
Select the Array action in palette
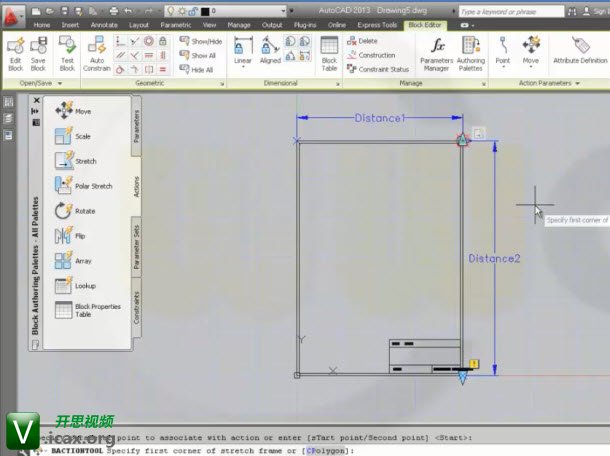pyautogui.click(x=73, y=261)
